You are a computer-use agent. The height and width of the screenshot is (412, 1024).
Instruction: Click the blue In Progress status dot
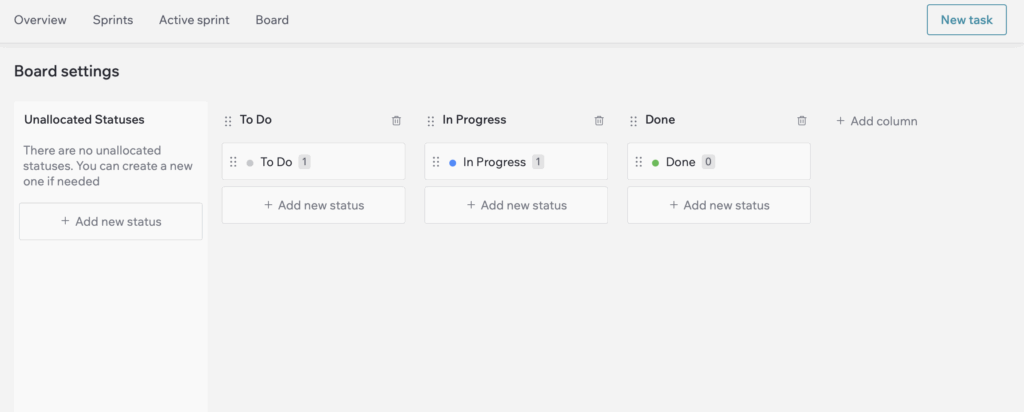[453, 163]
